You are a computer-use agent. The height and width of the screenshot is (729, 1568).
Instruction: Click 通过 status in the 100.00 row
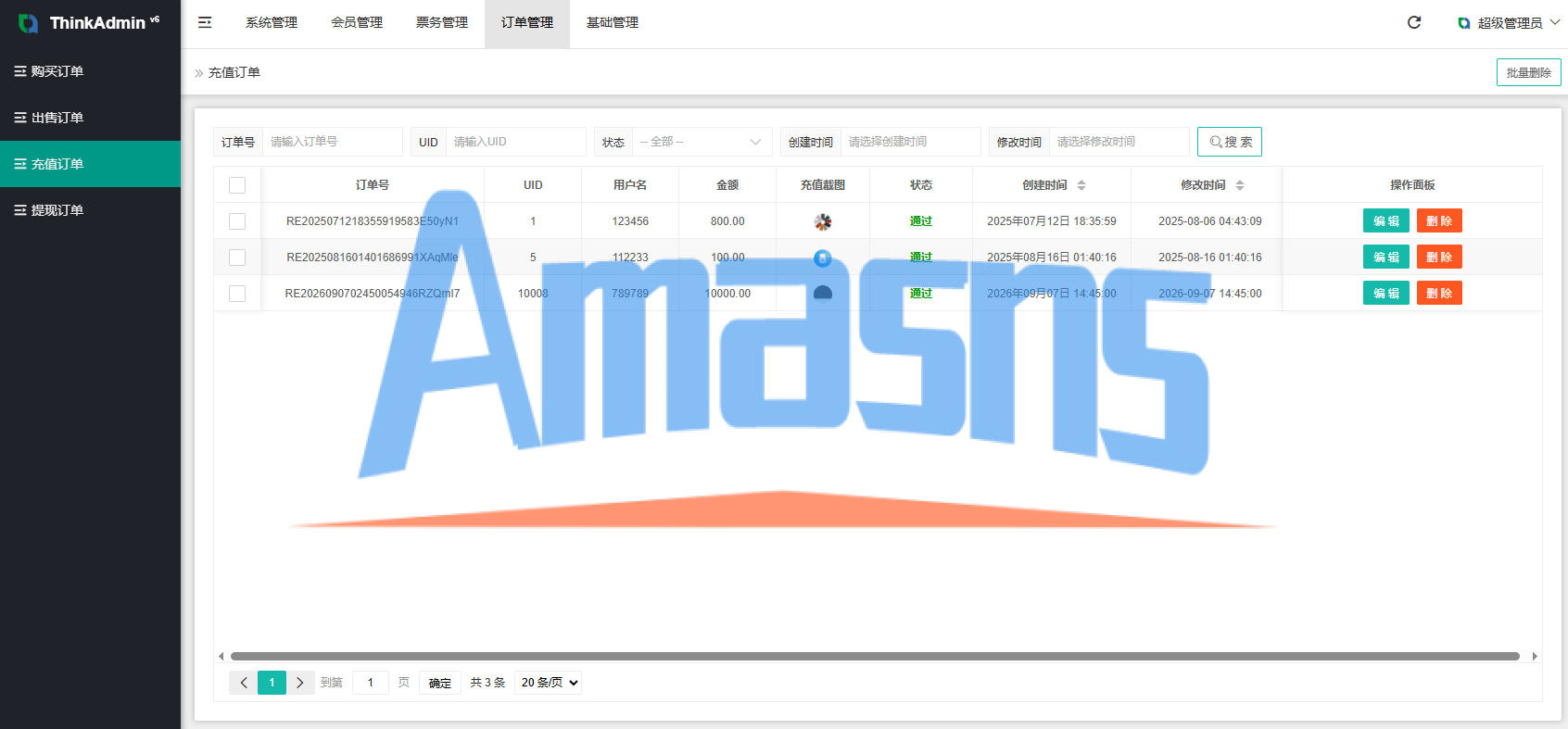click(921, 258)
